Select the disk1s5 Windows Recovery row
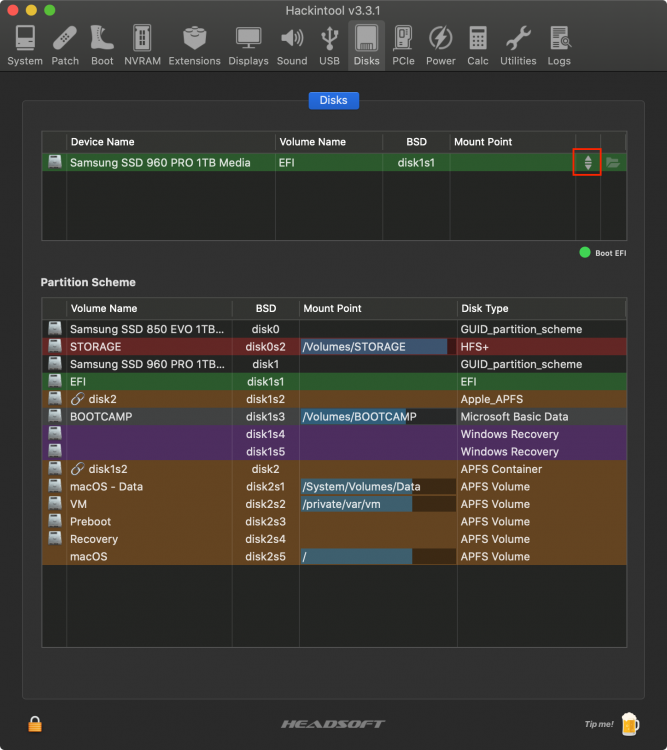The height and width of the screenshot is (750, 667). (334, 452)
